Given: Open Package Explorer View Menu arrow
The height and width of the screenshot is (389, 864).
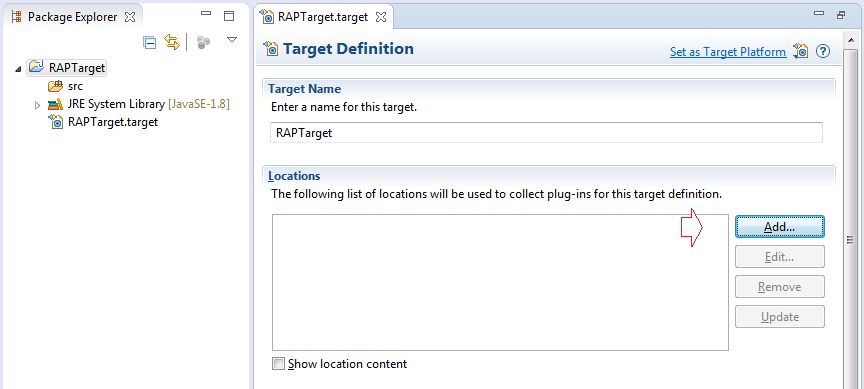Looking at the screenshot, I should pos(232,40).
